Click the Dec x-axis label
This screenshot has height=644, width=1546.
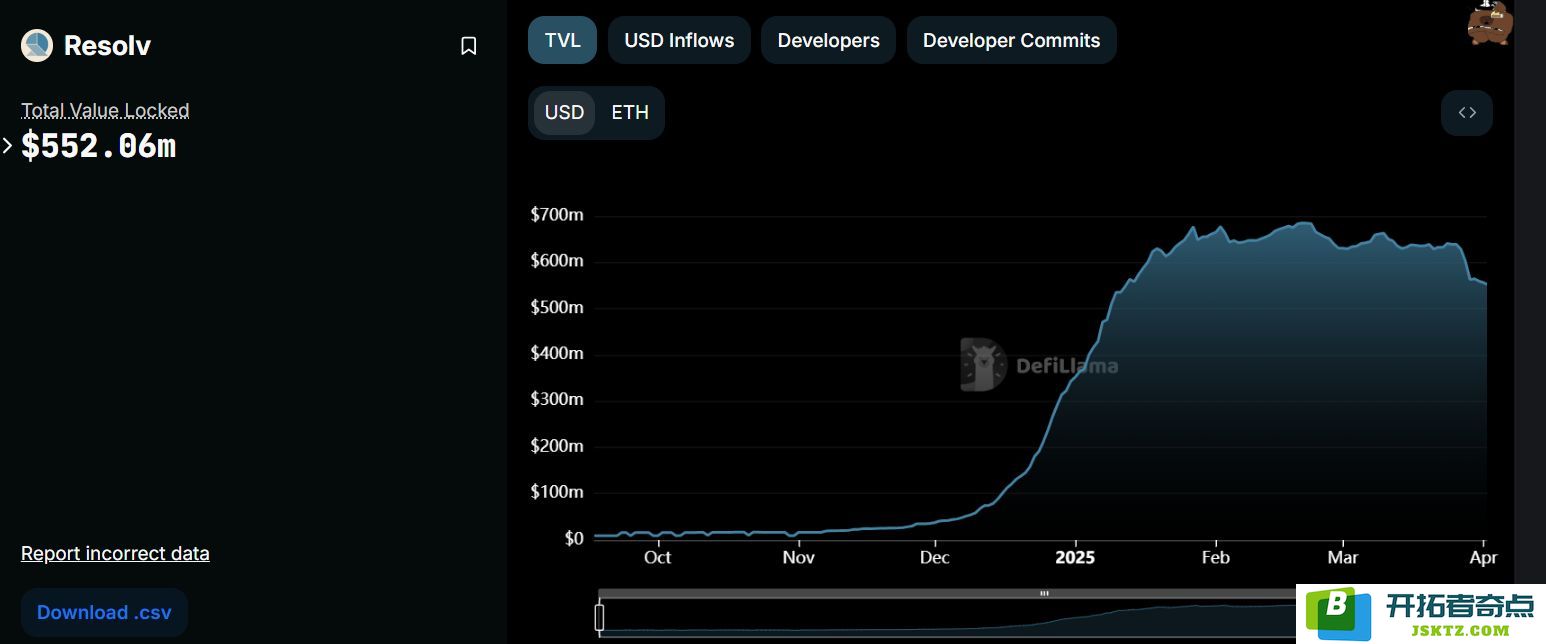(934, 557)
